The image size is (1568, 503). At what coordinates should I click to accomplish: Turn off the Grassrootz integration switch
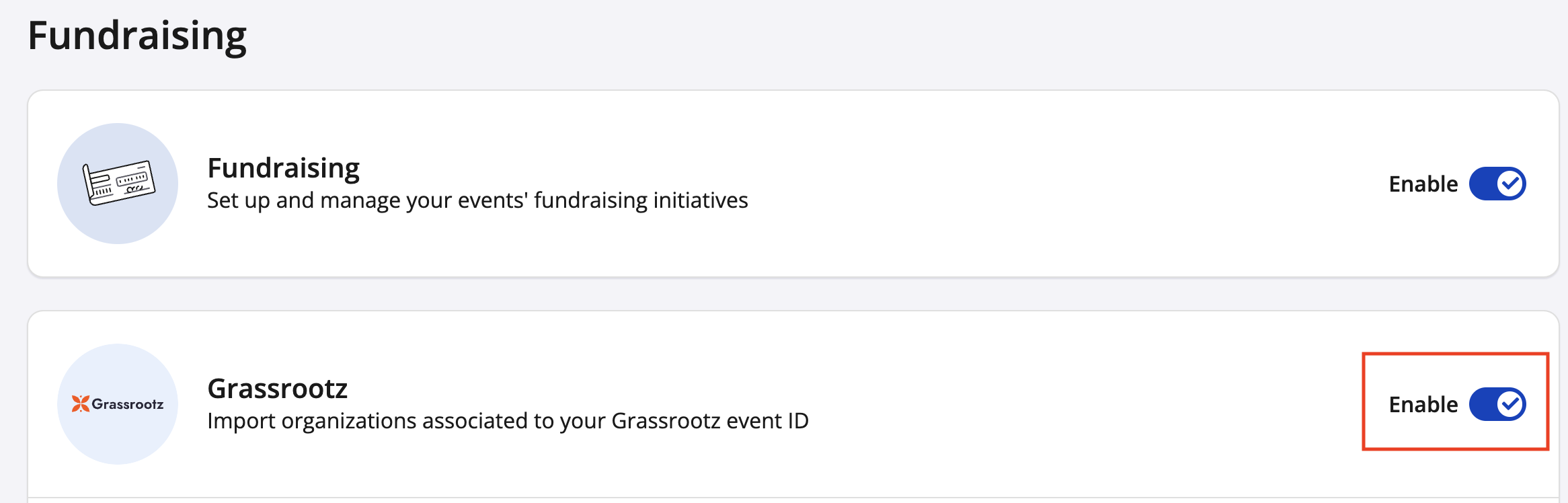click(1497, 404)
